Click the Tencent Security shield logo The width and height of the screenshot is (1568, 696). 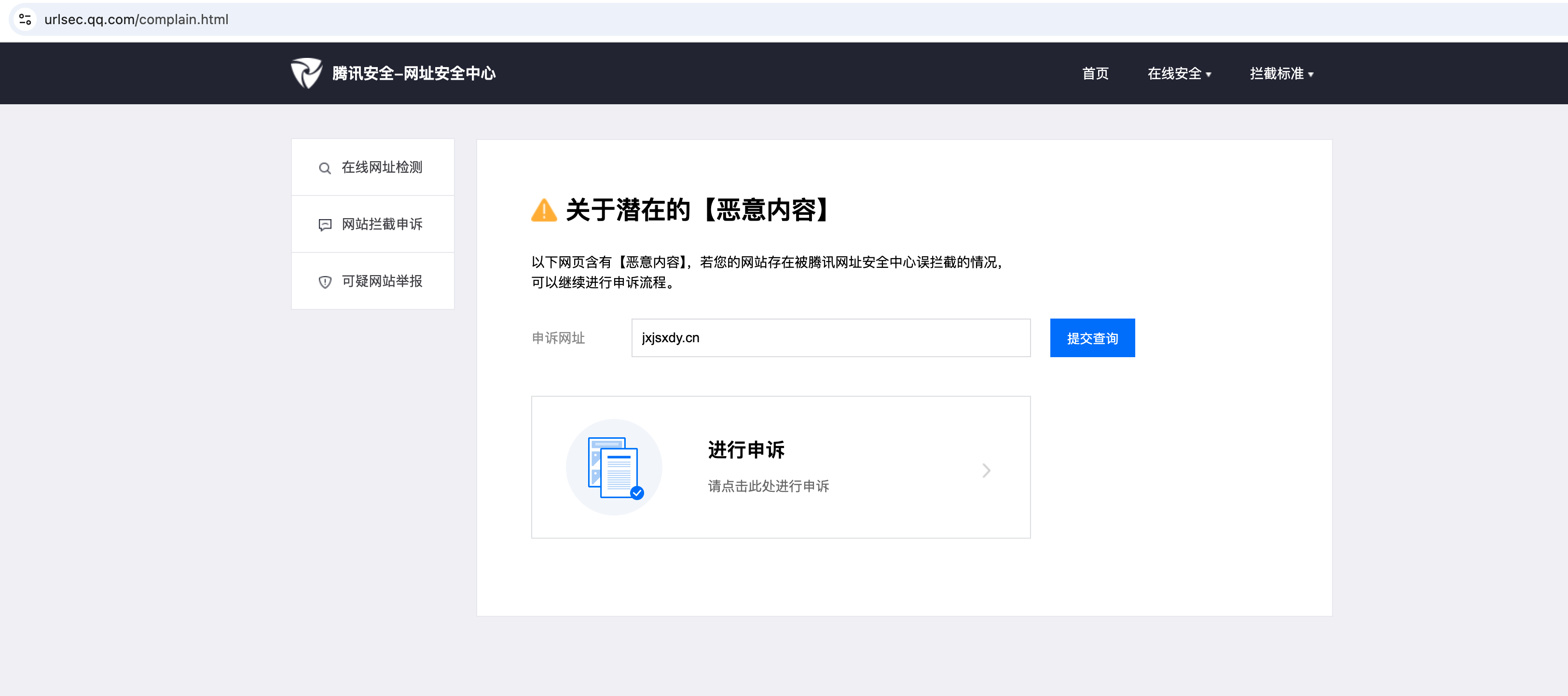coord(306,73)
